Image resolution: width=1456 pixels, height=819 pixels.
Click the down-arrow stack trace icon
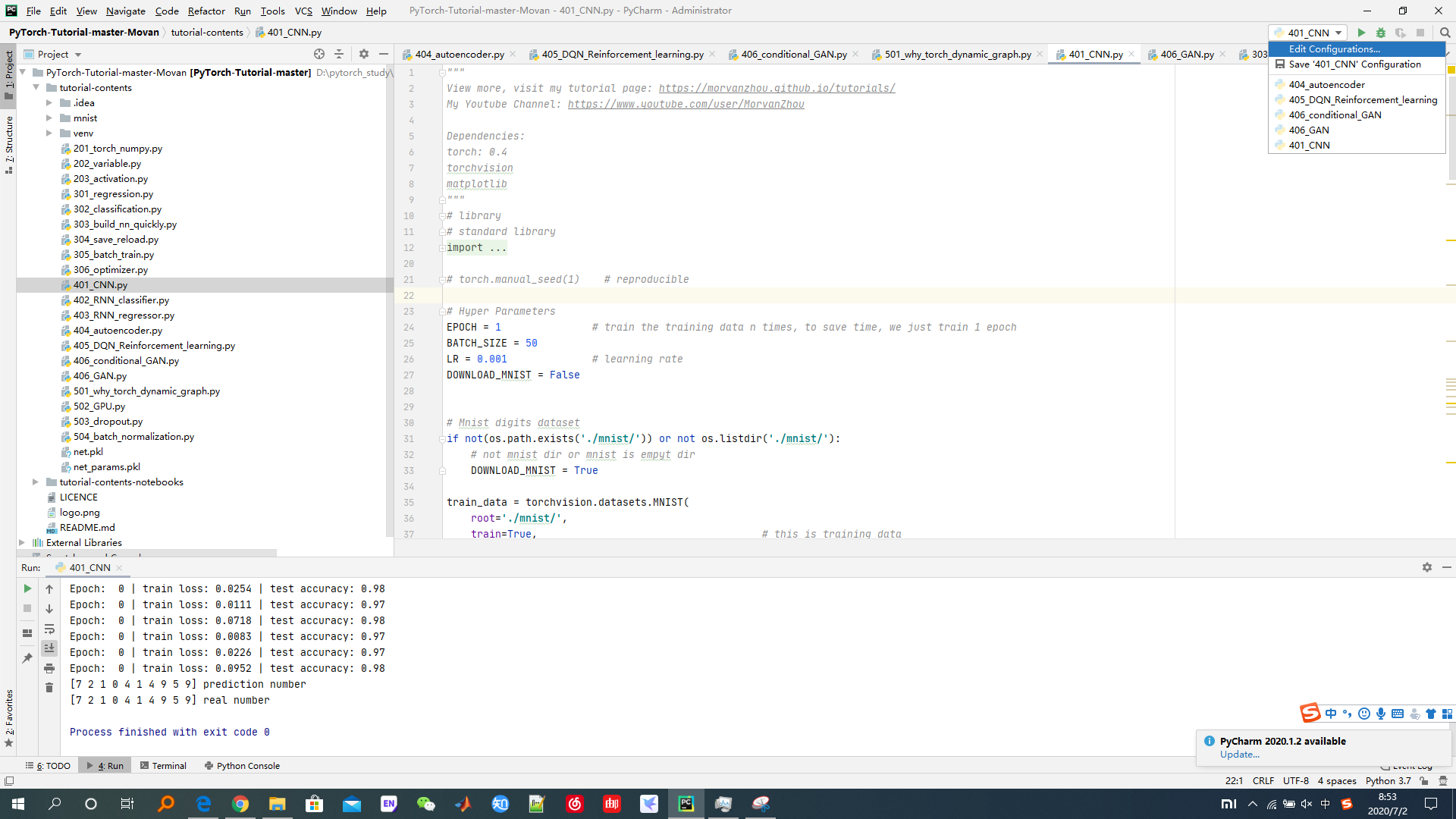(x=49, y=608)
